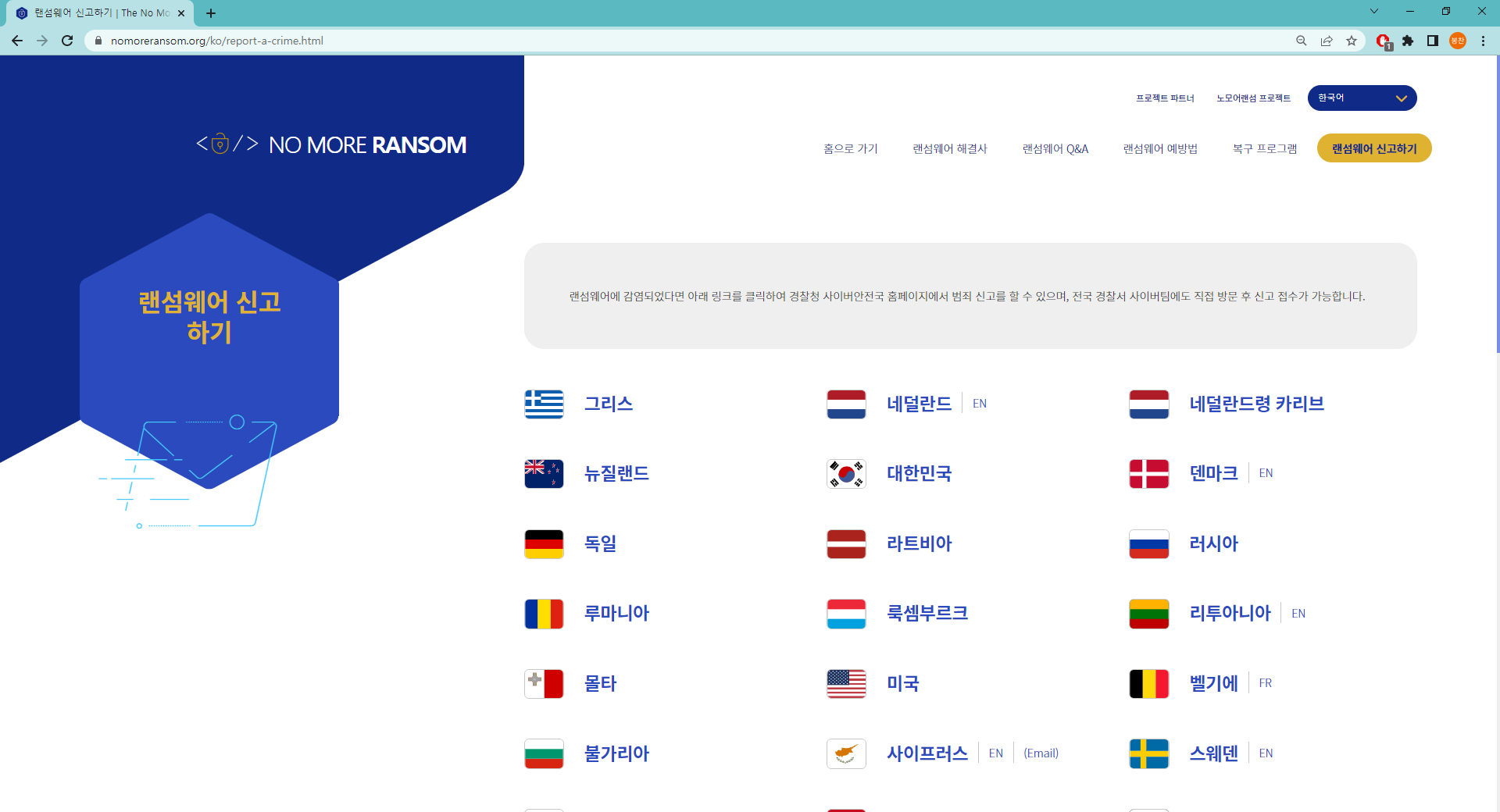Open the 불가리아 report link
The image size is (1500, 812).
click(616, 753)
